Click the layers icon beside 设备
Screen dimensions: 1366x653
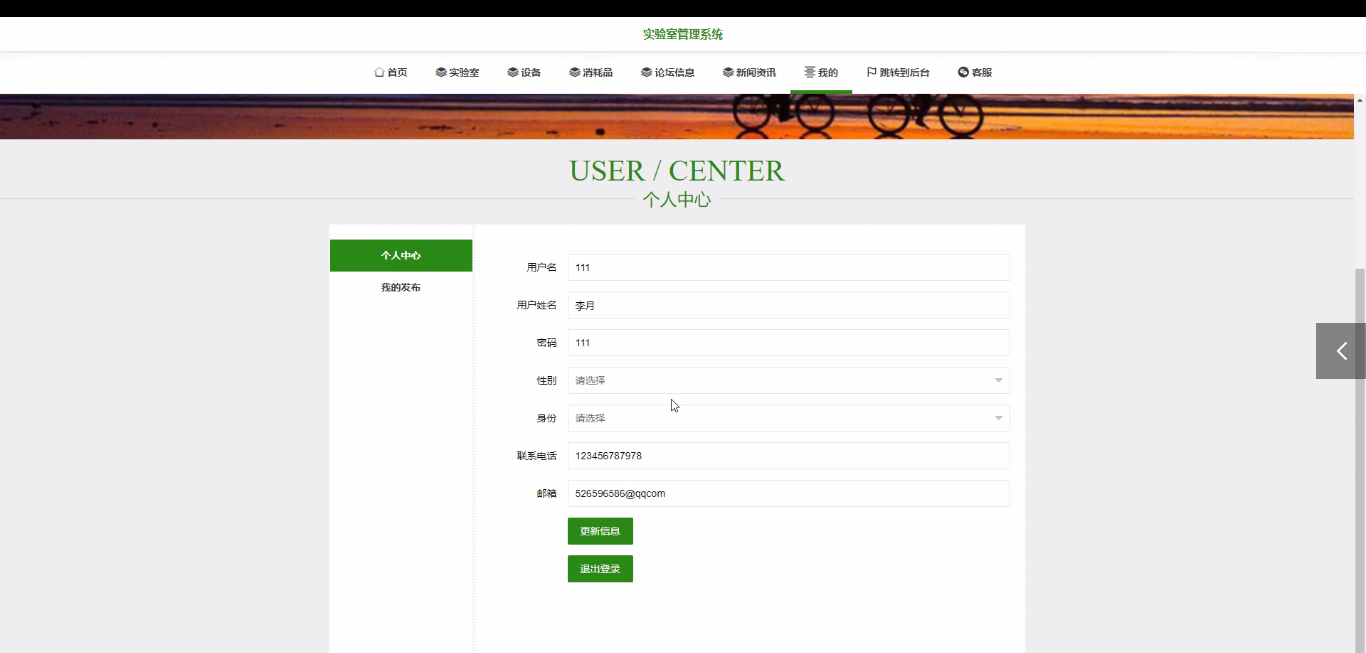pyautogui.click(x=513, y=72)
